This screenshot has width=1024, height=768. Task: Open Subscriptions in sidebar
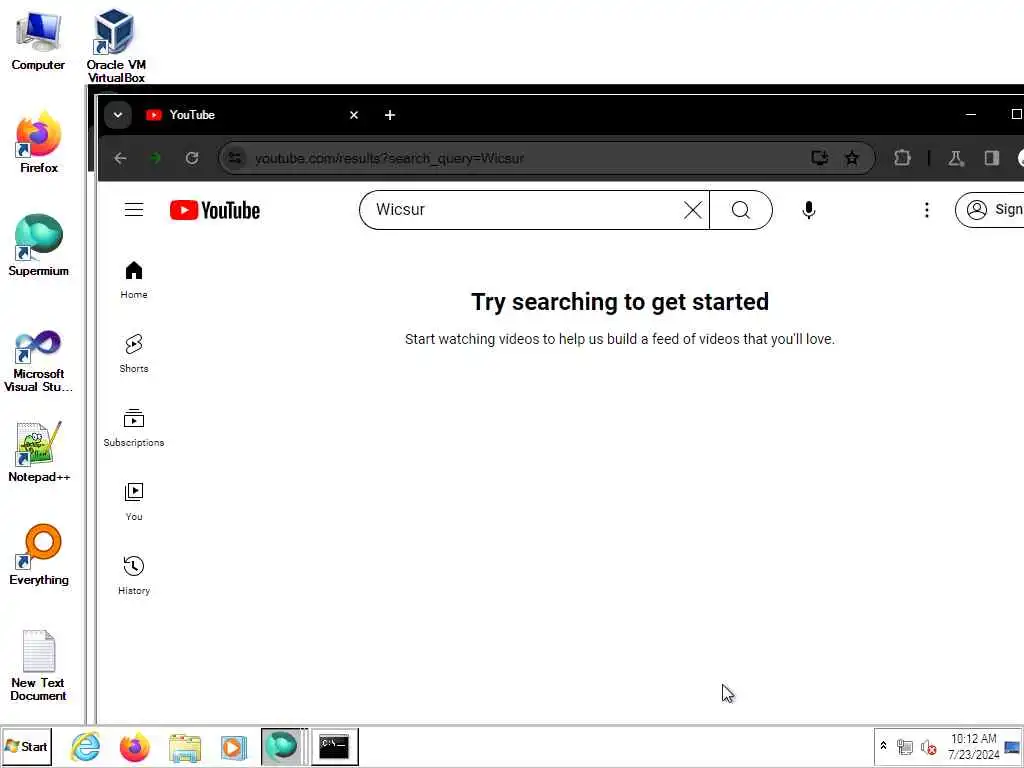click(134, 428)
